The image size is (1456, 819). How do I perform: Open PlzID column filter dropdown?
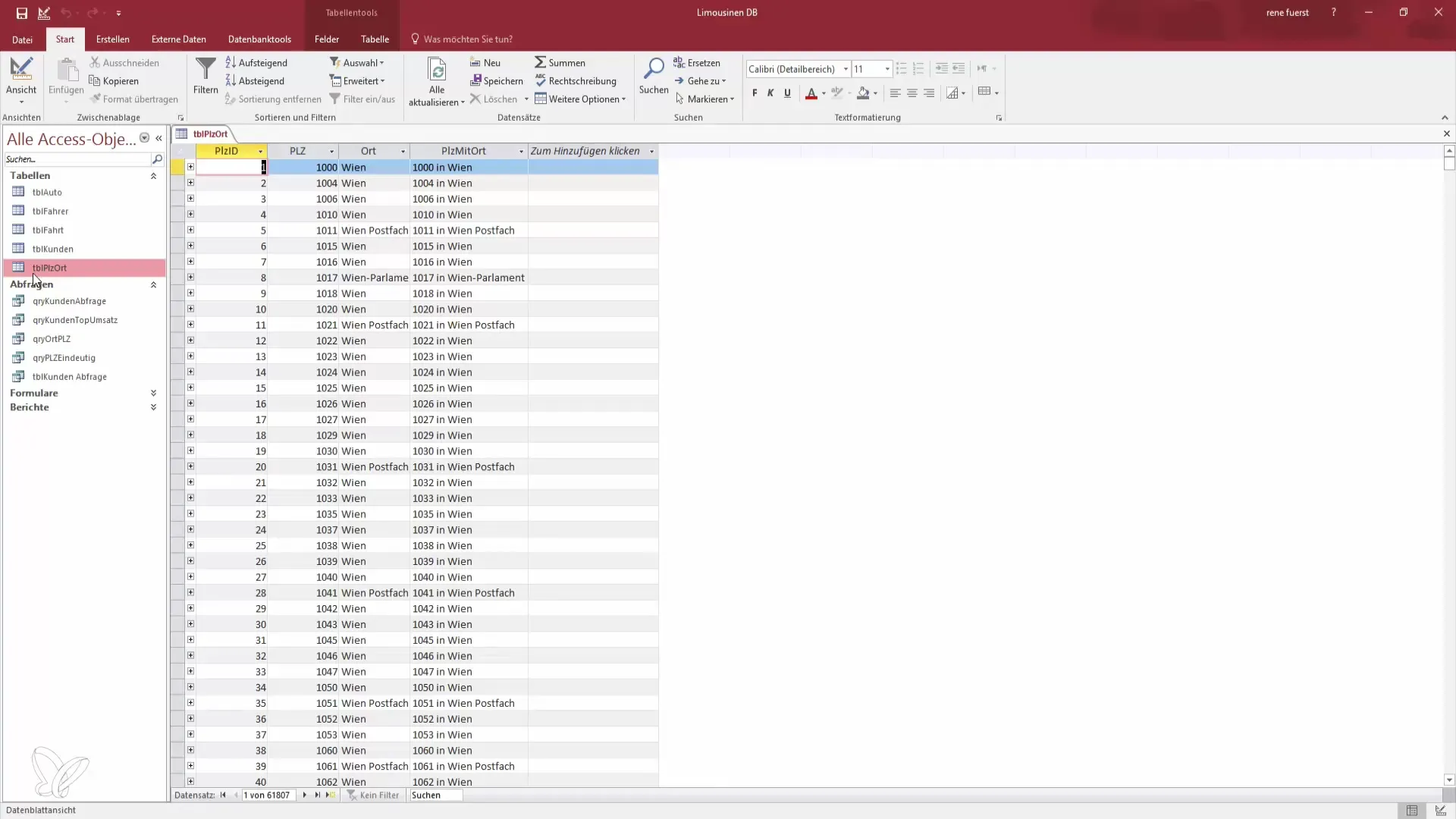click(260, 152)
